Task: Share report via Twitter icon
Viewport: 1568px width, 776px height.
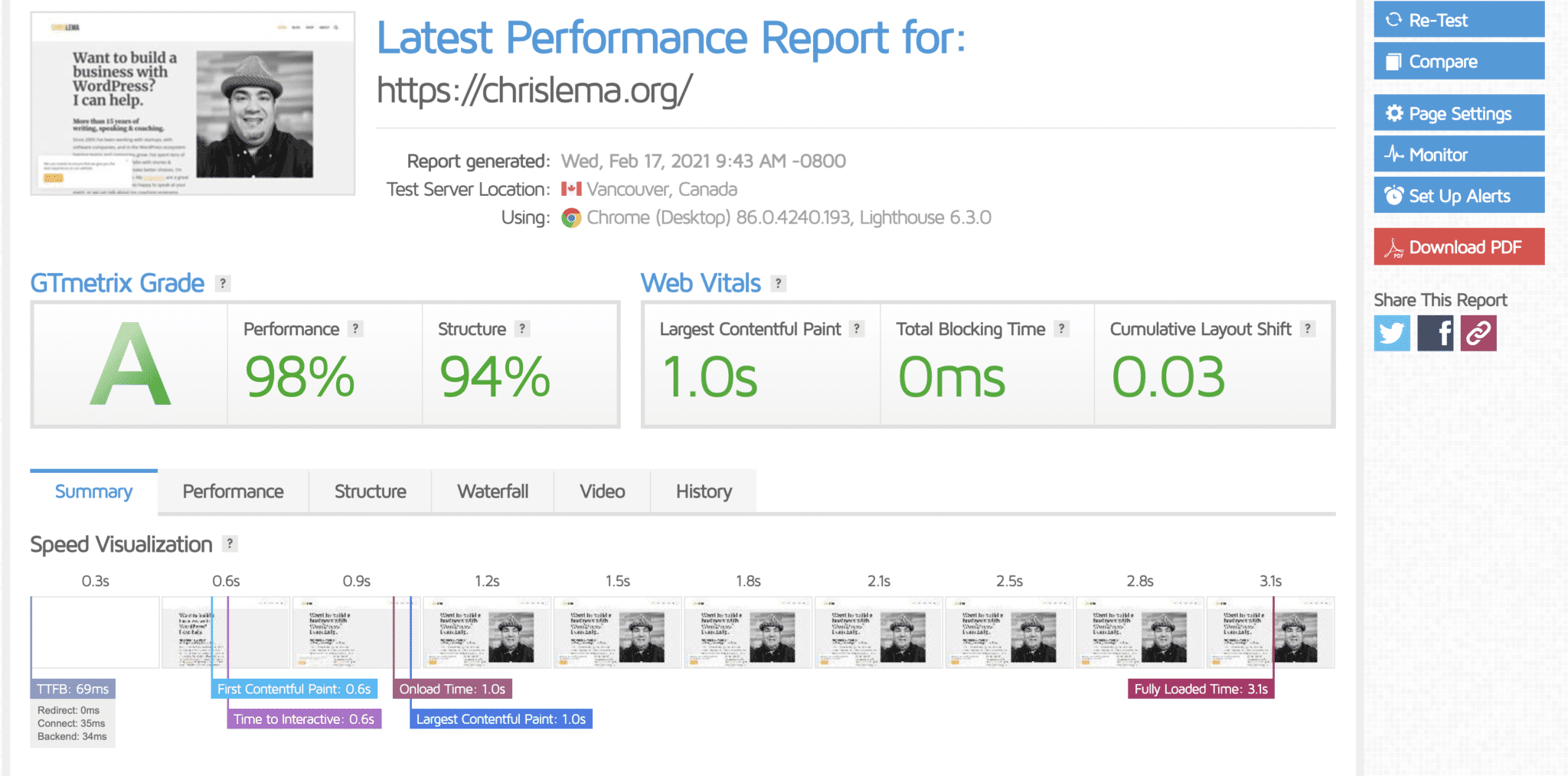Action: [x=1391, y=334]
